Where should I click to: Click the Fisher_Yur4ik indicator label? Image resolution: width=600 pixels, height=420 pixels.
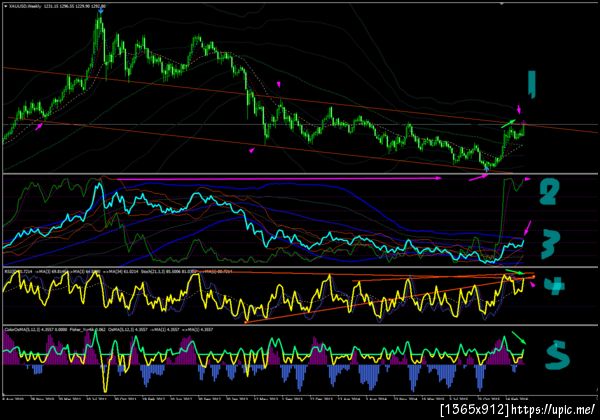click(82, 329)
